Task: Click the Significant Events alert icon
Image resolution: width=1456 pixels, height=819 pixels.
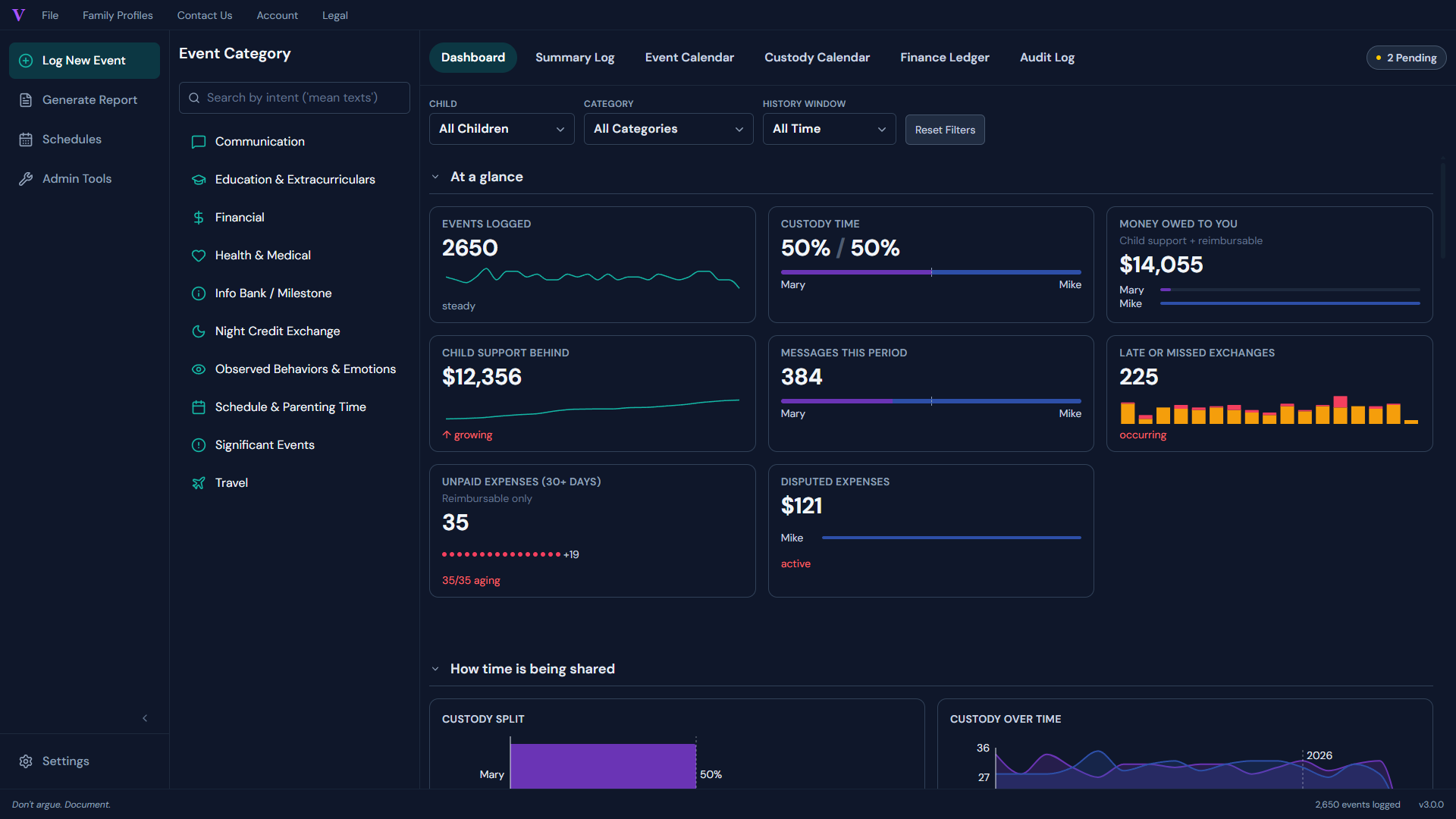Action: click(199, 445)
